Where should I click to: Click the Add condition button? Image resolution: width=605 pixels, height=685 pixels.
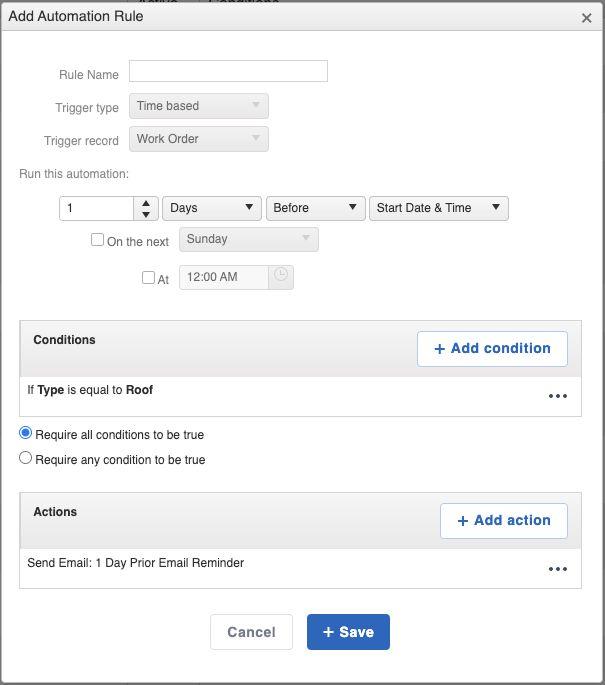point(492,349)
